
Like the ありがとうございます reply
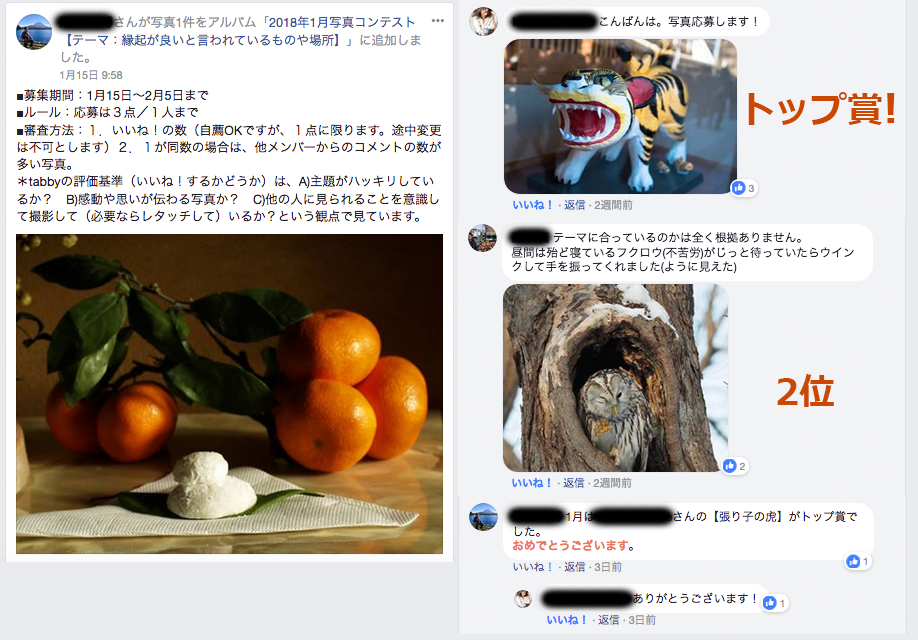pyautogui.click(x=567, y=620)
